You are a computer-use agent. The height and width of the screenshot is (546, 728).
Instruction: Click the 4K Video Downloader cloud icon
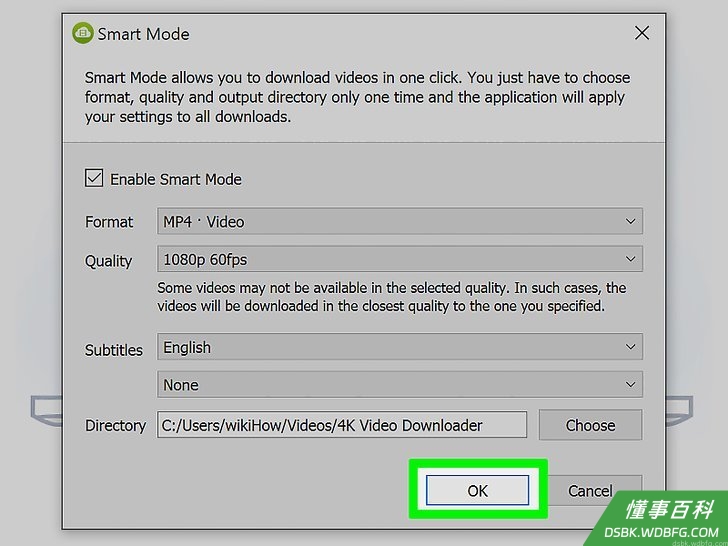(x=83, y=33)
